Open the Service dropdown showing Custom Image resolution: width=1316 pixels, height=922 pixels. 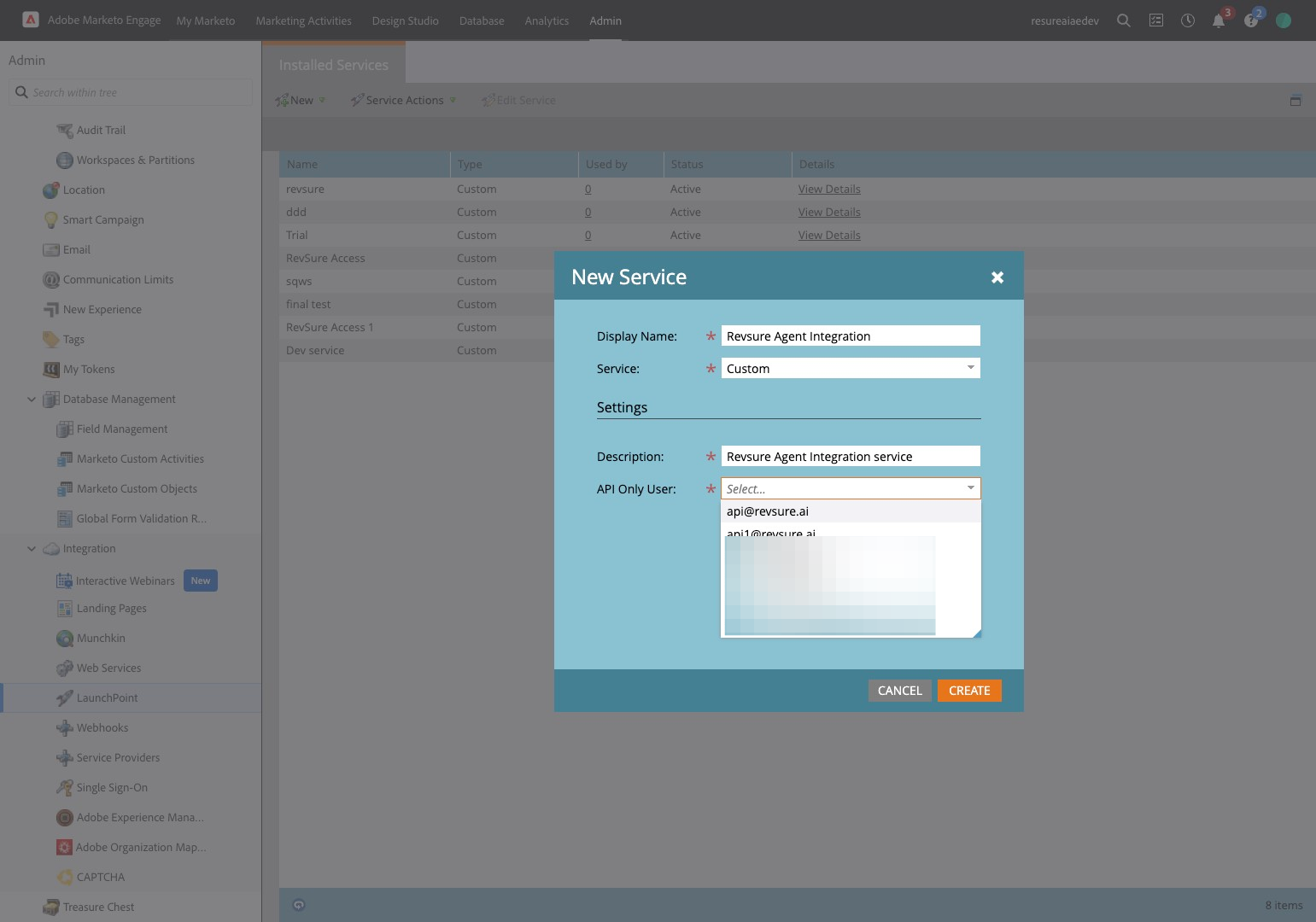coord(851,369)
